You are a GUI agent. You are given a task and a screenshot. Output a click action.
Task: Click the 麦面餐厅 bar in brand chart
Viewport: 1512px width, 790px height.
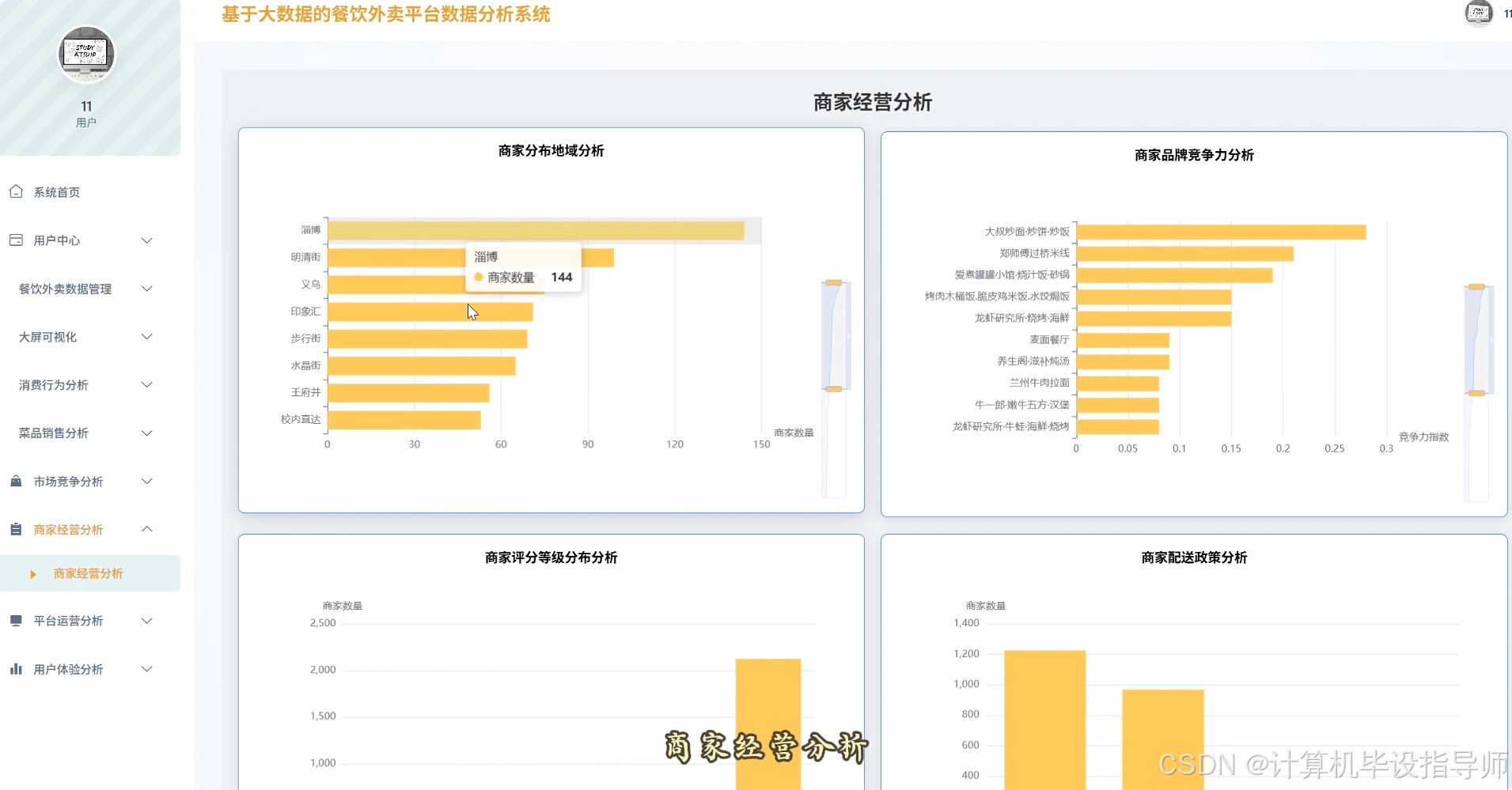(1123, 340)
